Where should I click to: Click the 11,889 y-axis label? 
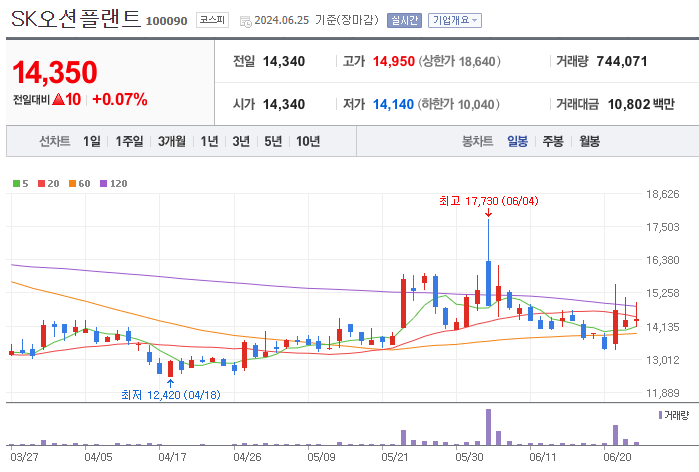click(663, 393)
